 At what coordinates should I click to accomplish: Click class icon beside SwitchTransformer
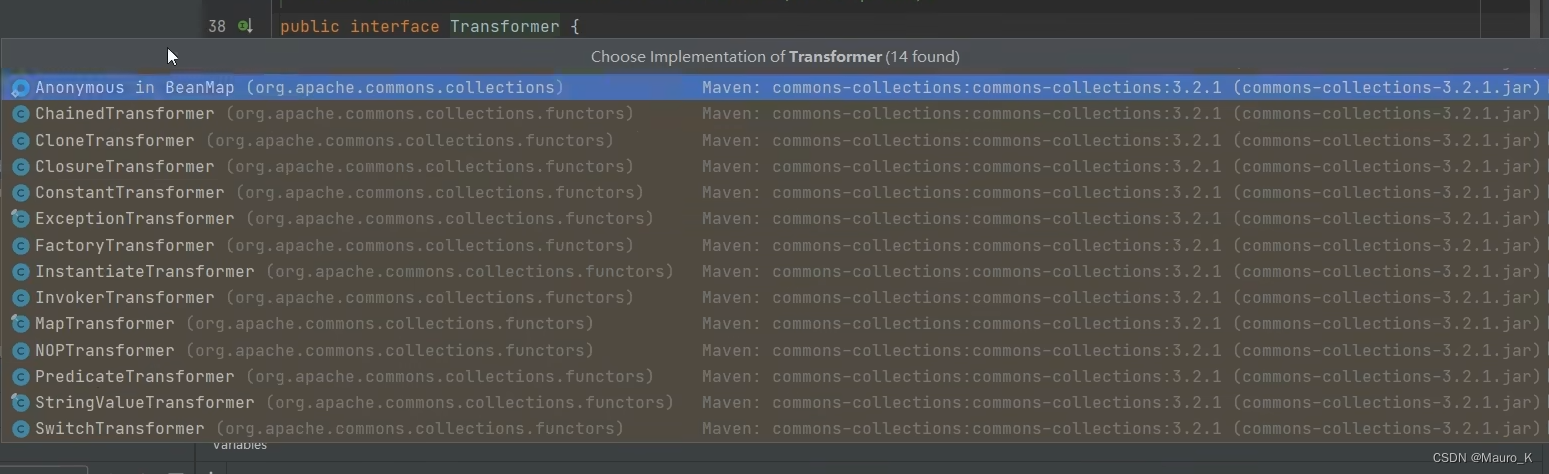pyautogui.click(x=20, y=429)
